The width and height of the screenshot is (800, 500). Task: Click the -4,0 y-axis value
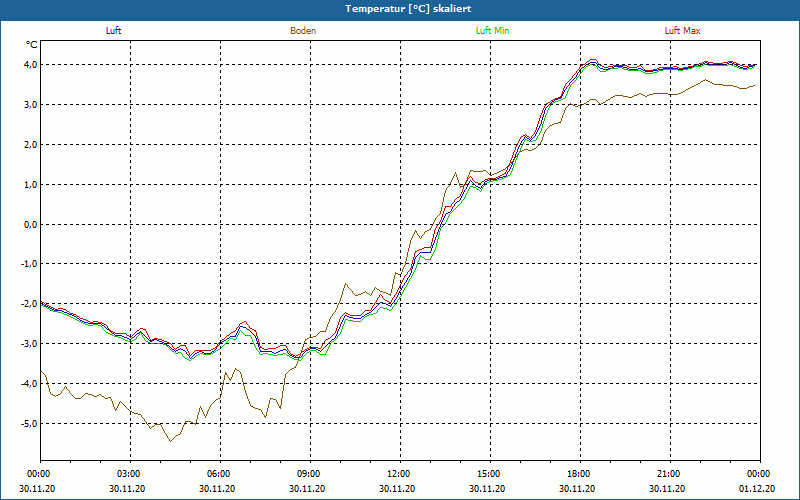click(x=29, y=383)
